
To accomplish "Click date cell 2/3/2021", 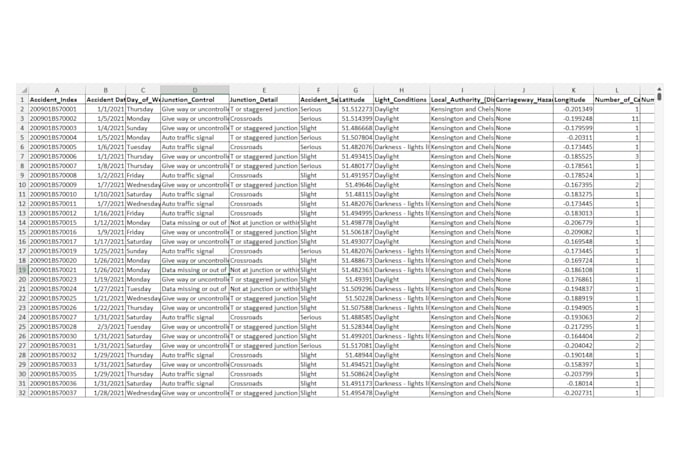I will pos(105,327).
